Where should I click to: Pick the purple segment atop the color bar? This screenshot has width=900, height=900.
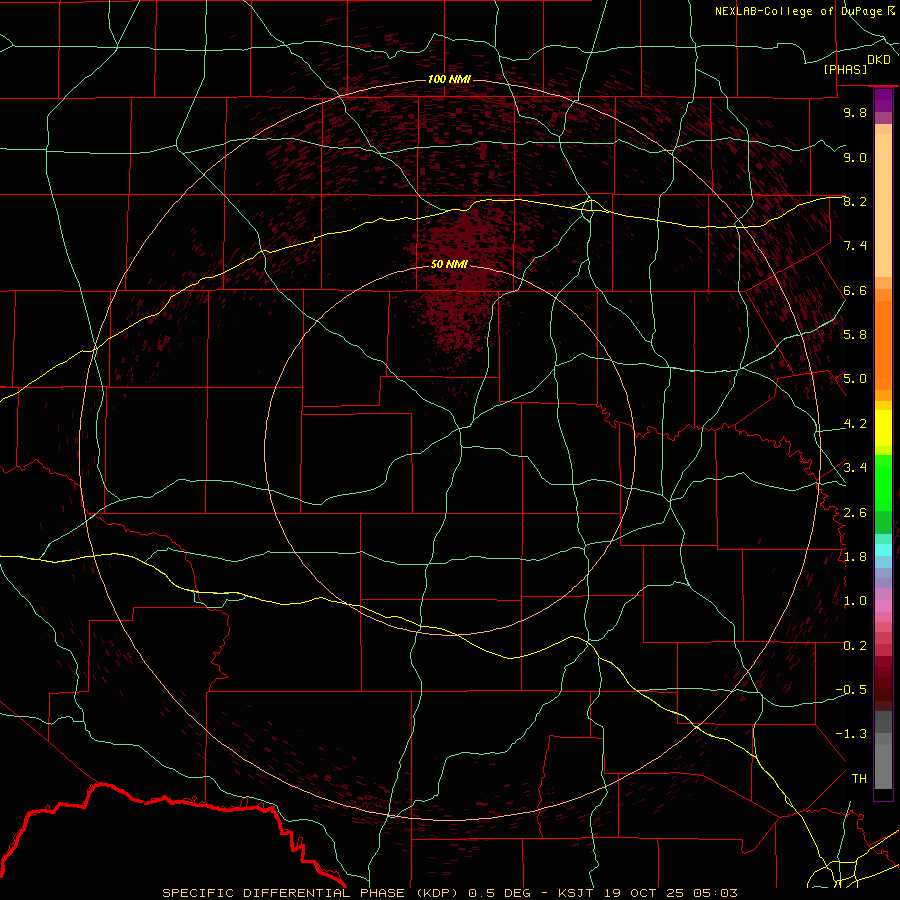(883, 100)
